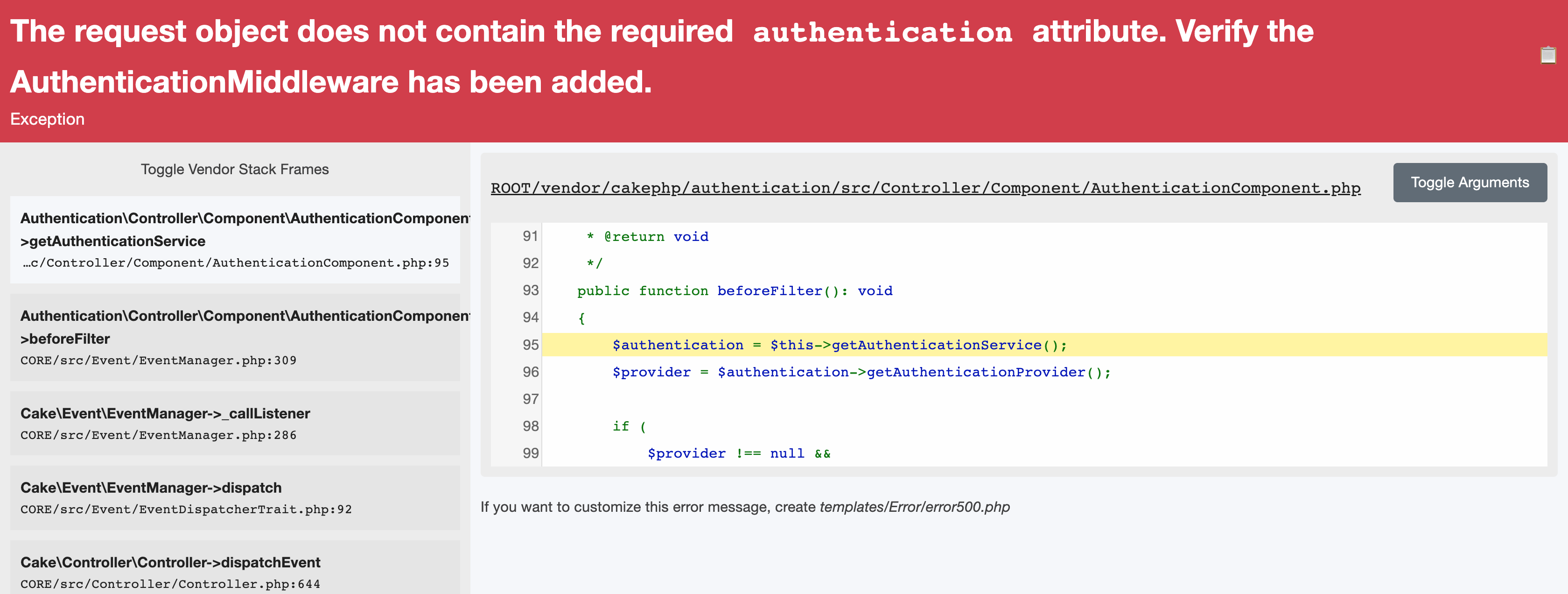Image resolution: width=1568 pixels, height=594 pixels.
Task: Click line number 91 in the gutter
Action: [530, 236]
